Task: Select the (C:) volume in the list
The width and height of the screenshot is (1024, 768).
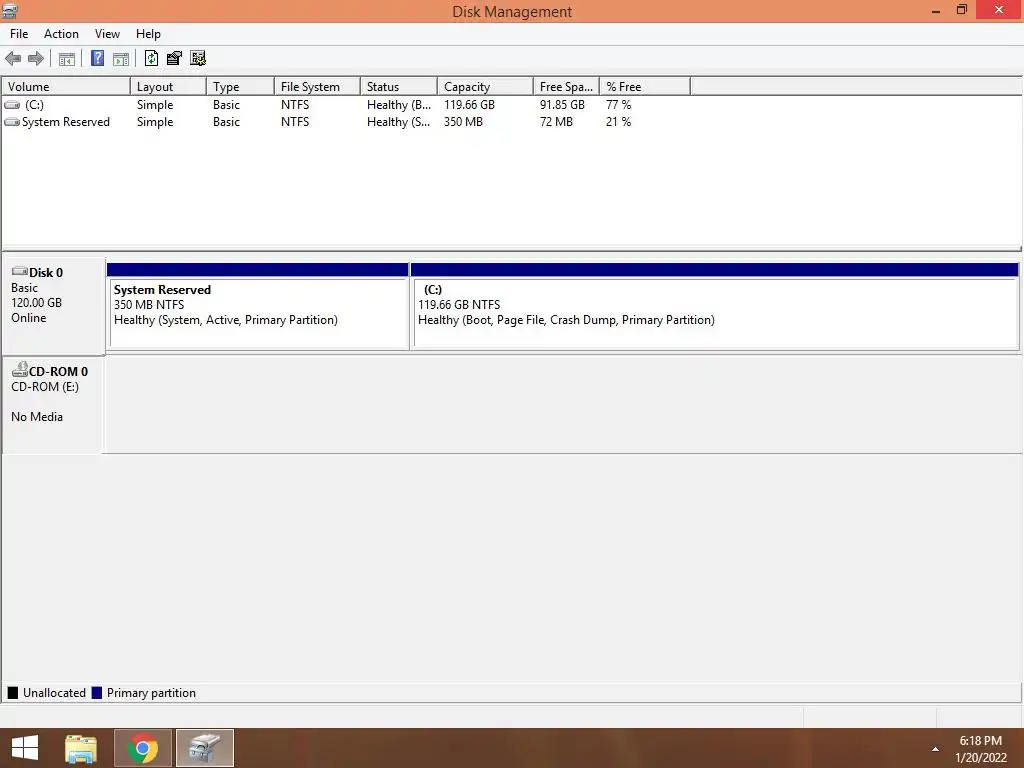Action: 34,104
